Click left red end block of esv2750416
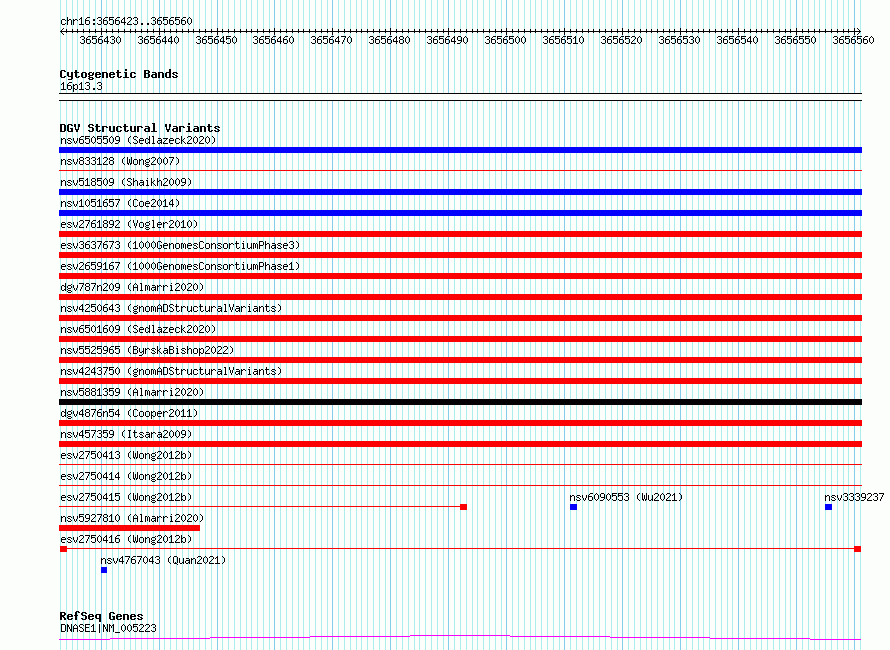The image size is (890, 650). 63,549
